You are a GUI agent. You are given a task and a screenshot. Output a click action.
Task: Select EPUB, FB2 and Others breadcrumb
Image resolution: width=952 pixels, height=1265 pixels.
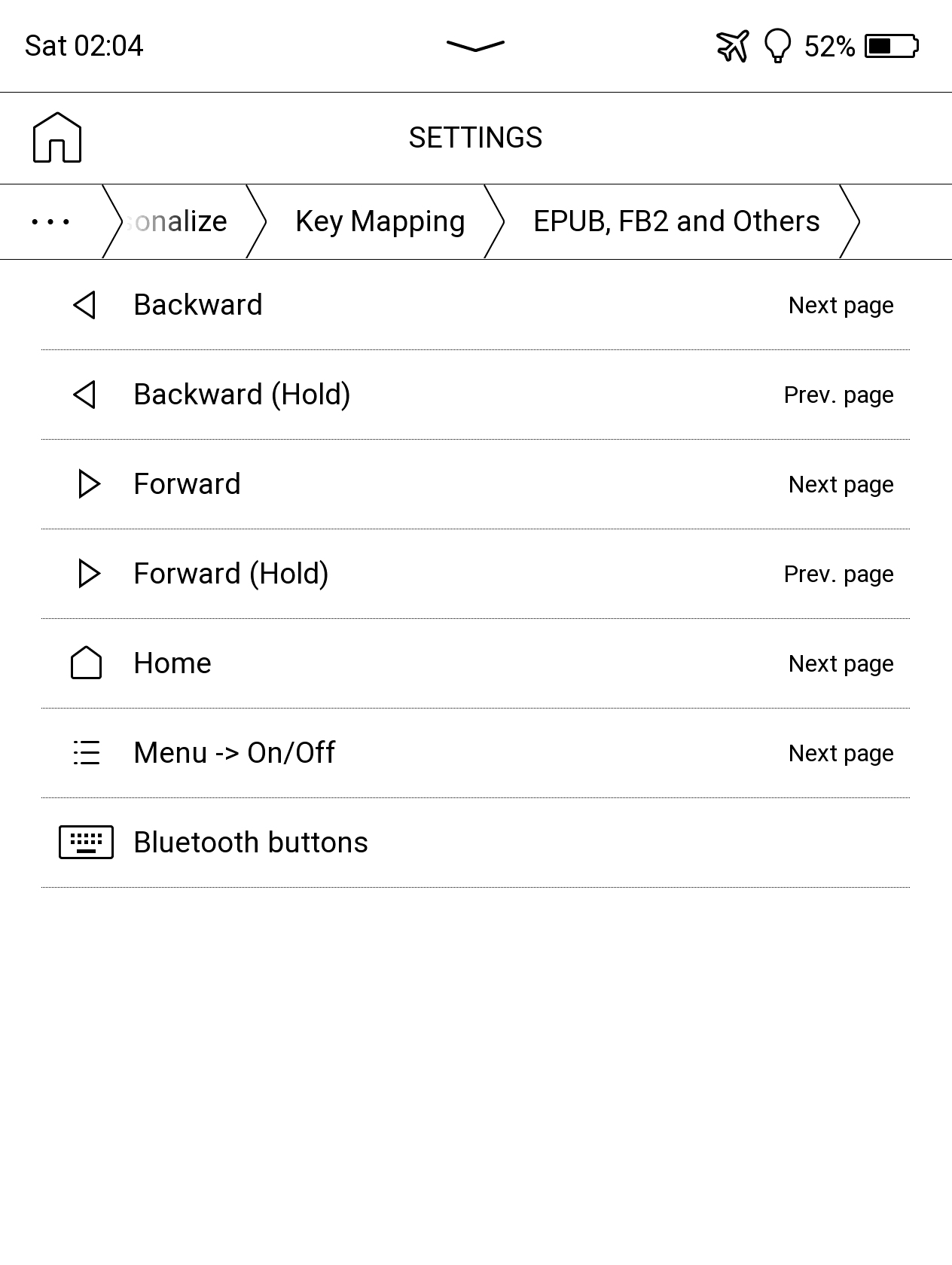(676, 222)
